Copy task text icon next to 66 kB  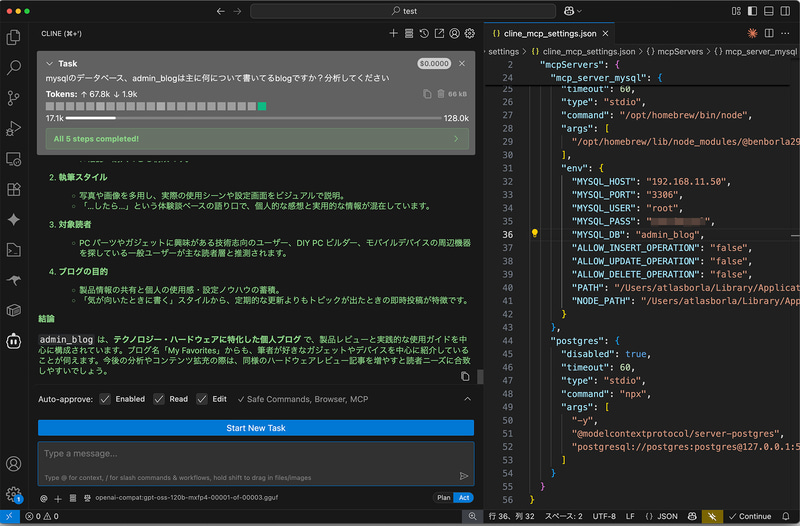pyautogui.click(x=428, y=94)
